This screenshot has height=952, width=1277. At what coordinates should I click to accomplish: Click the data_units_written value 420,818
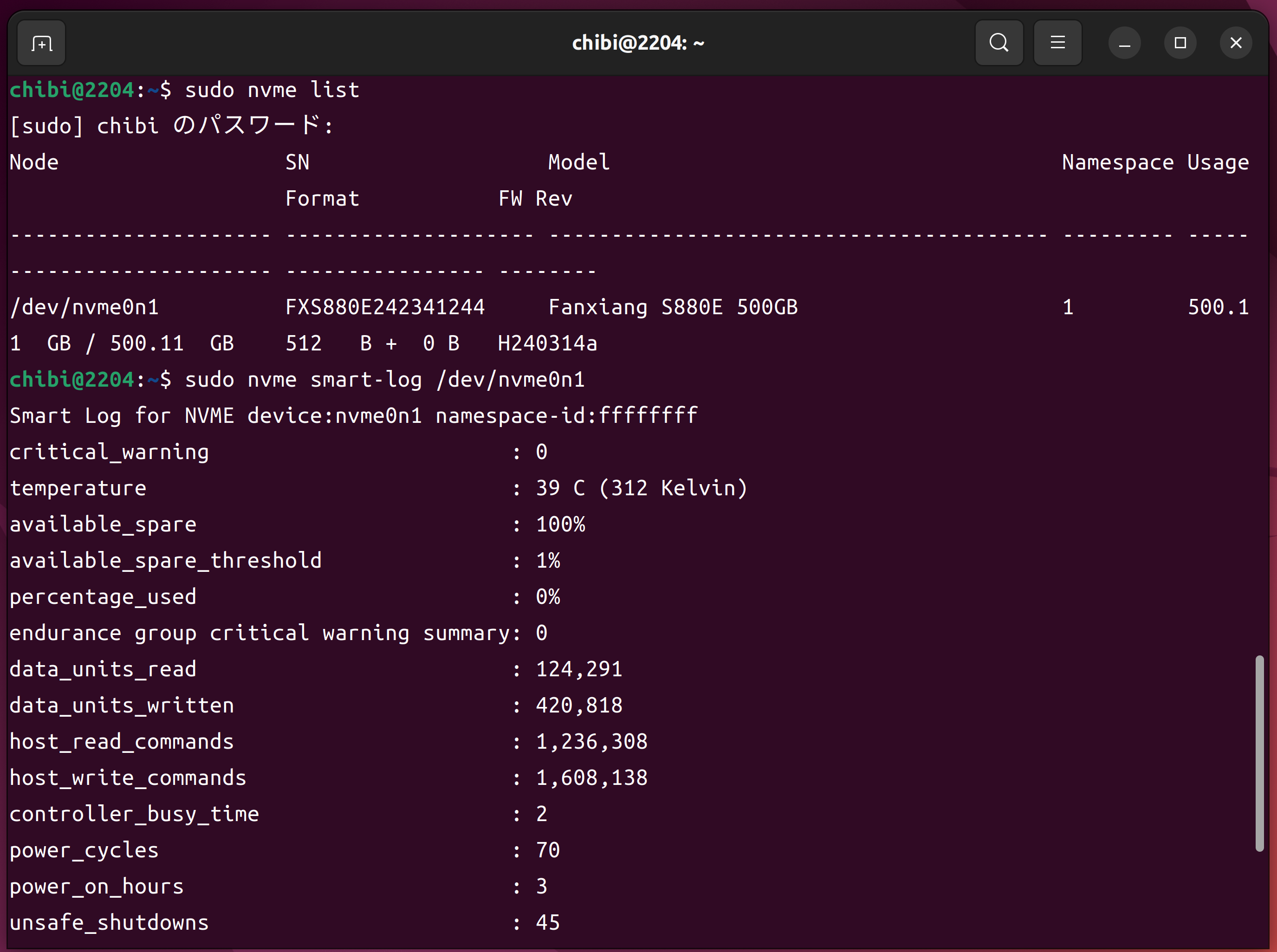(578, 706)
